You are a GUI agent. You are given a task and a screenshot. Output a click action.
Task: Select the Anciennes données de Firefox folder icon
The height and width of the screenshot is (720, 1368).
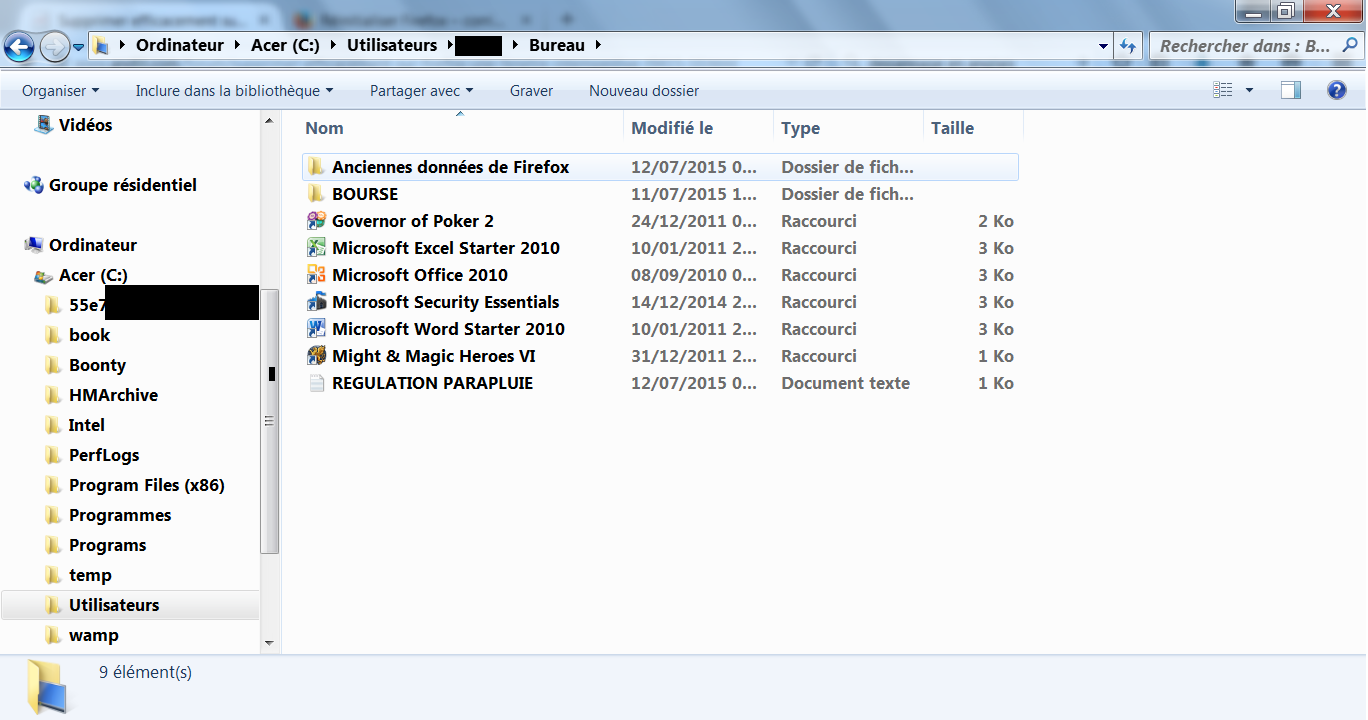pyautogui.click(x=316, y=167)
